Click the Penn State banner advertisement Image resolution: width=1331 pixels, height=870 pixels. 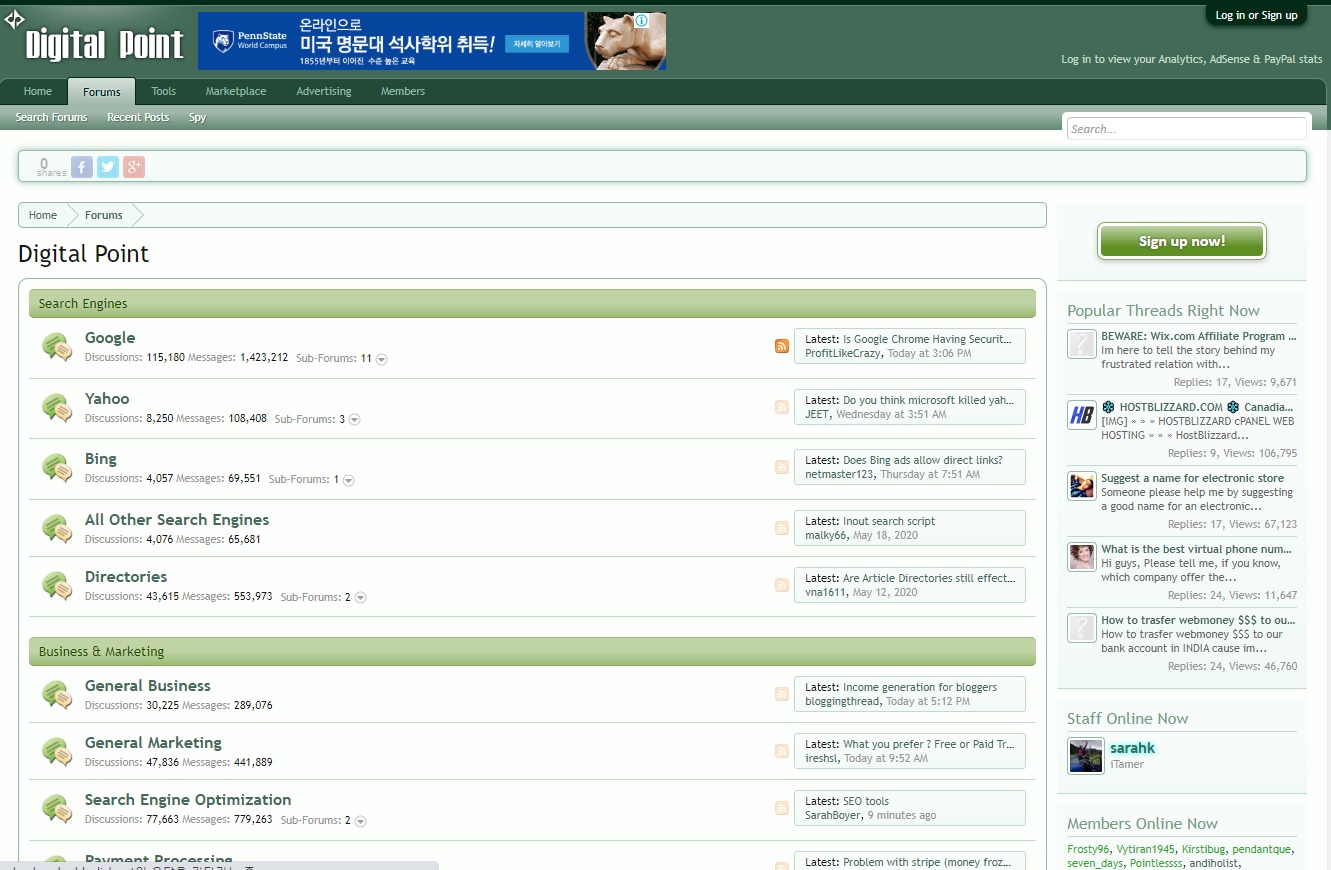(432, 41)
